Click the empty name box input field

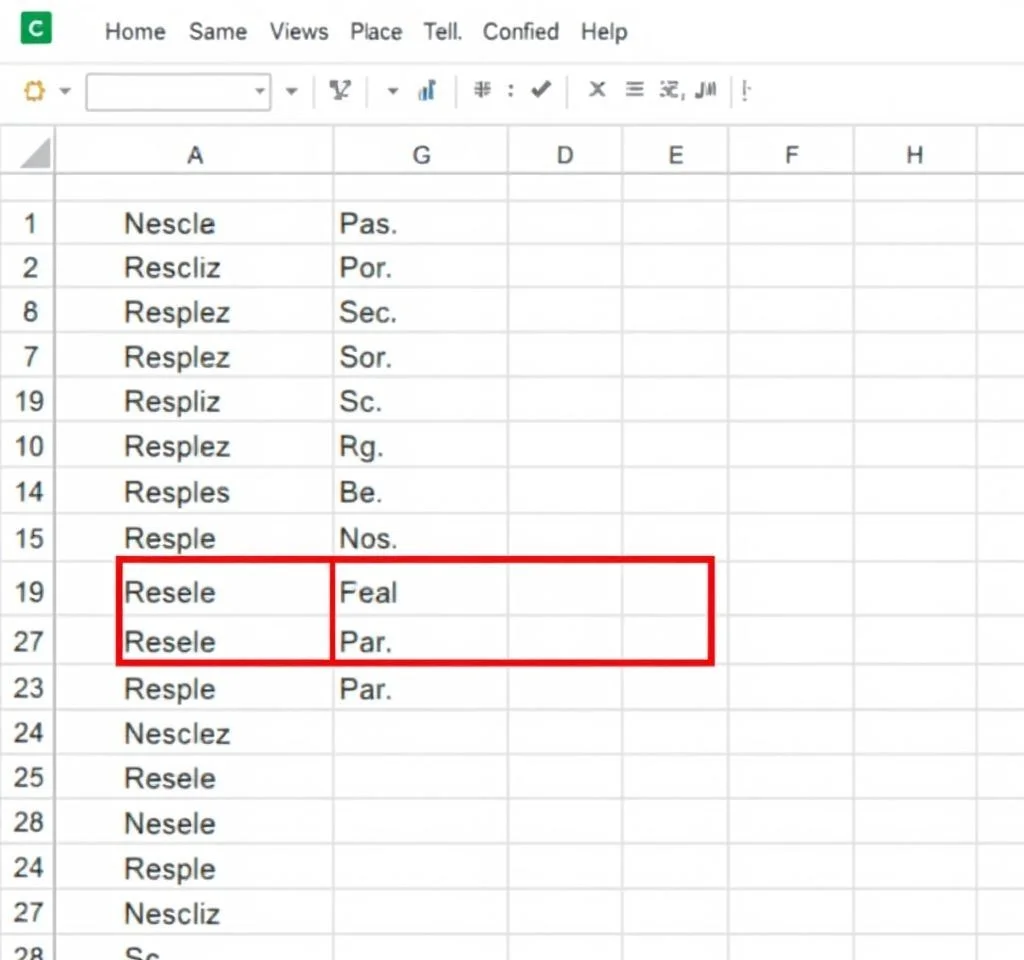170,92
